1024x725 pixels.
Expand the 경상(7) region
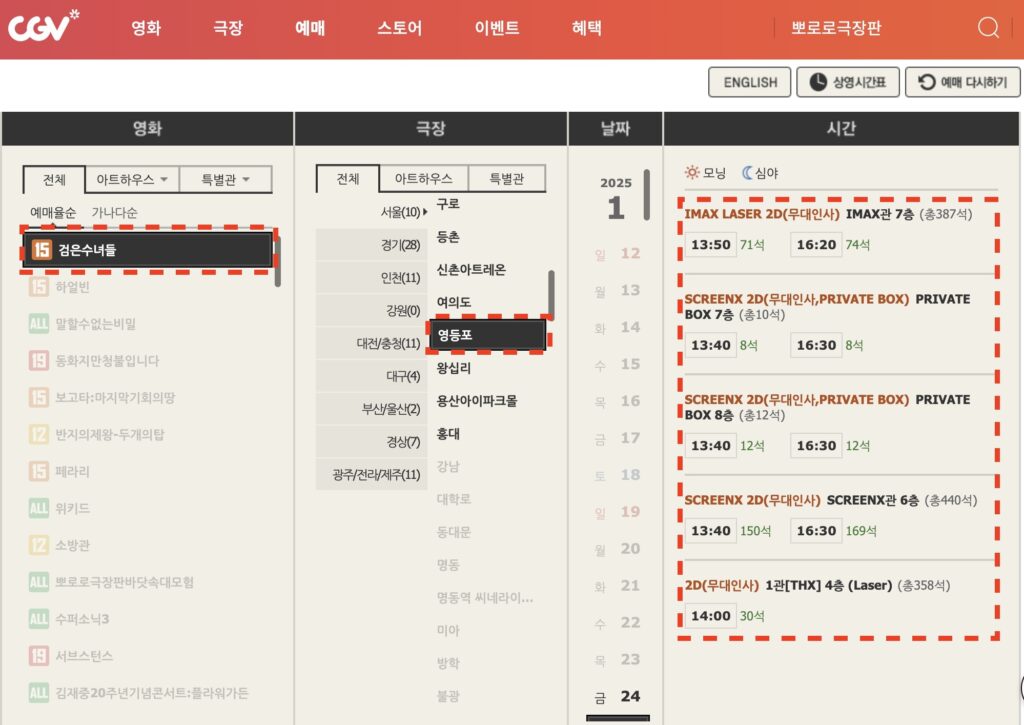pyautogui.click(x=372, y=442)
